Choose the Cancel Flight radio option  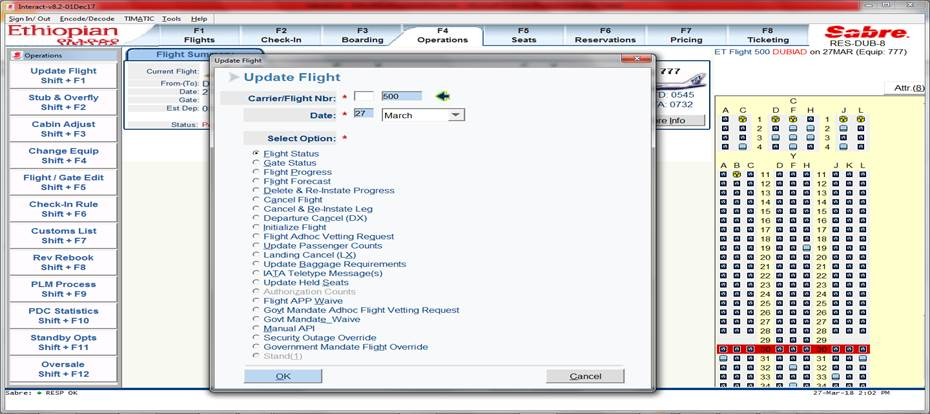[x=256, y=199]
